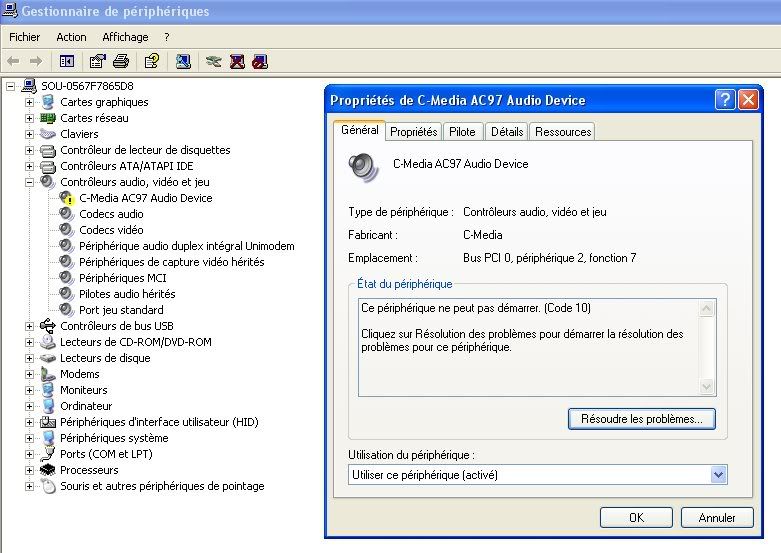This screenshot has width=781, height=553.
Task: Collapse Contrôleurs audio, vidéo et jeu node
Action: tap(29, 182)
